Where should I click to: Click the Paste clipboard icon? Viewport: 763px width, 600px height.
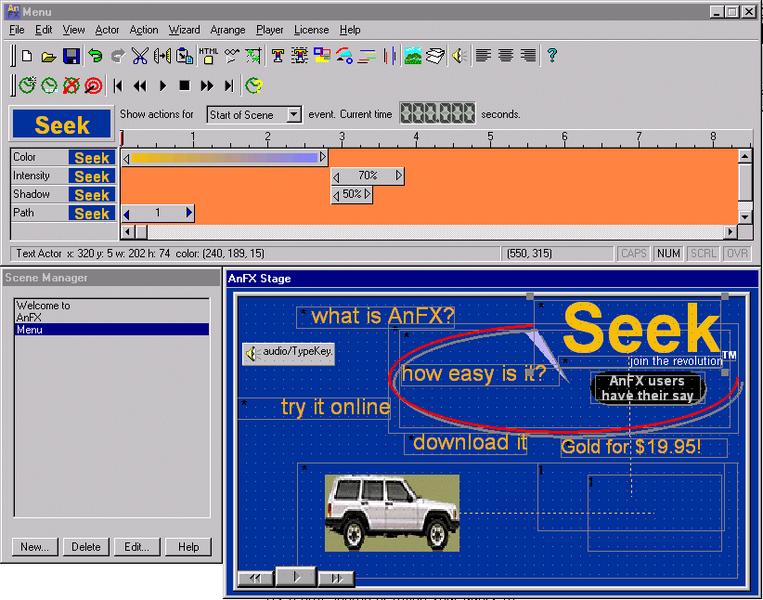coord(184,56)
